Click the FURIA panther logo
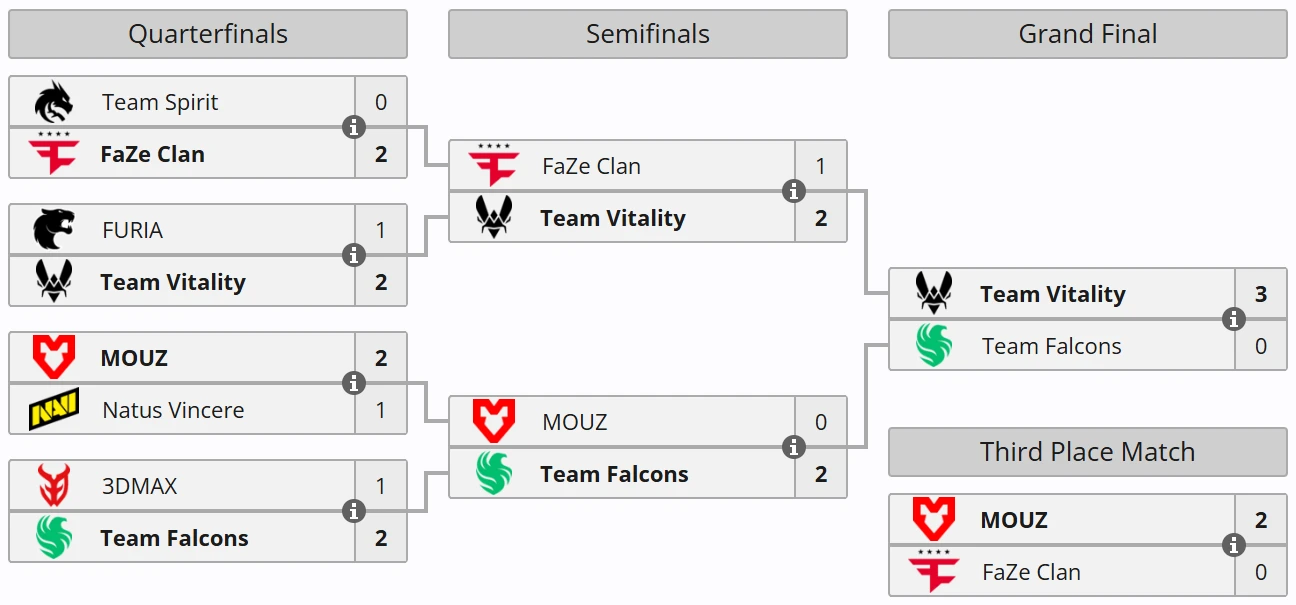This screenshot has height=605, width=1296. tap(53, 230)
